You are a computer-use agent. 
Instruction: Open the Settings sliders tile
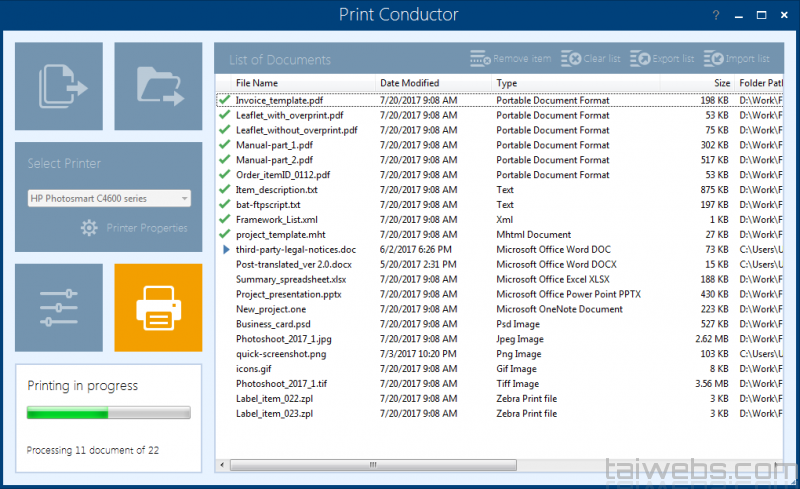(x=58, y=308)
